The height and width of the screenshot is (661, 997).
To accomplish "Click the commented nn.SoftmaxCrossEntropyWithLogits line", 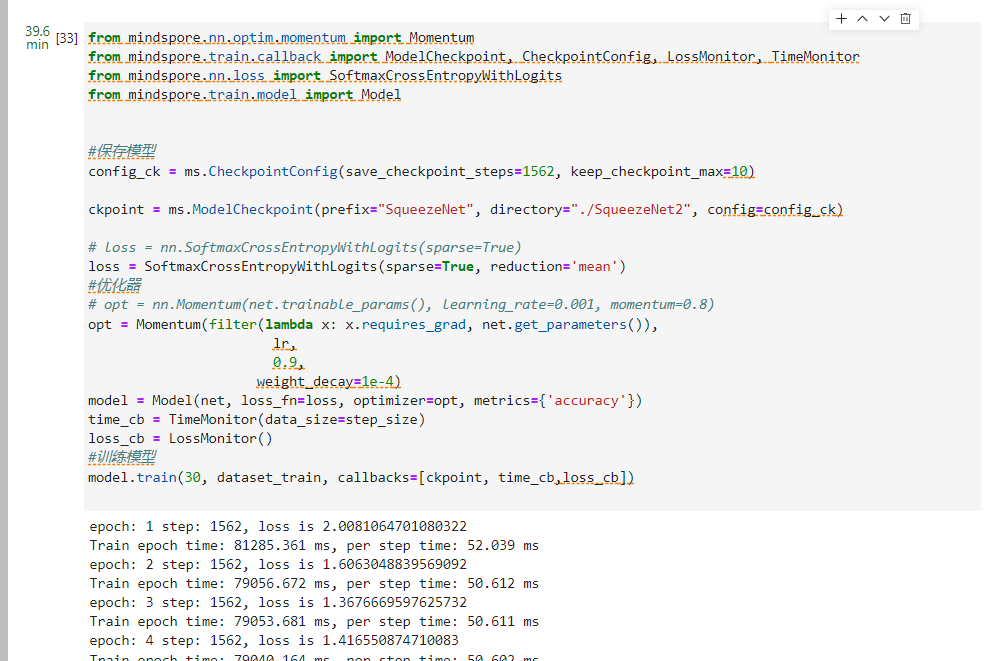I will tap(305, 247).
